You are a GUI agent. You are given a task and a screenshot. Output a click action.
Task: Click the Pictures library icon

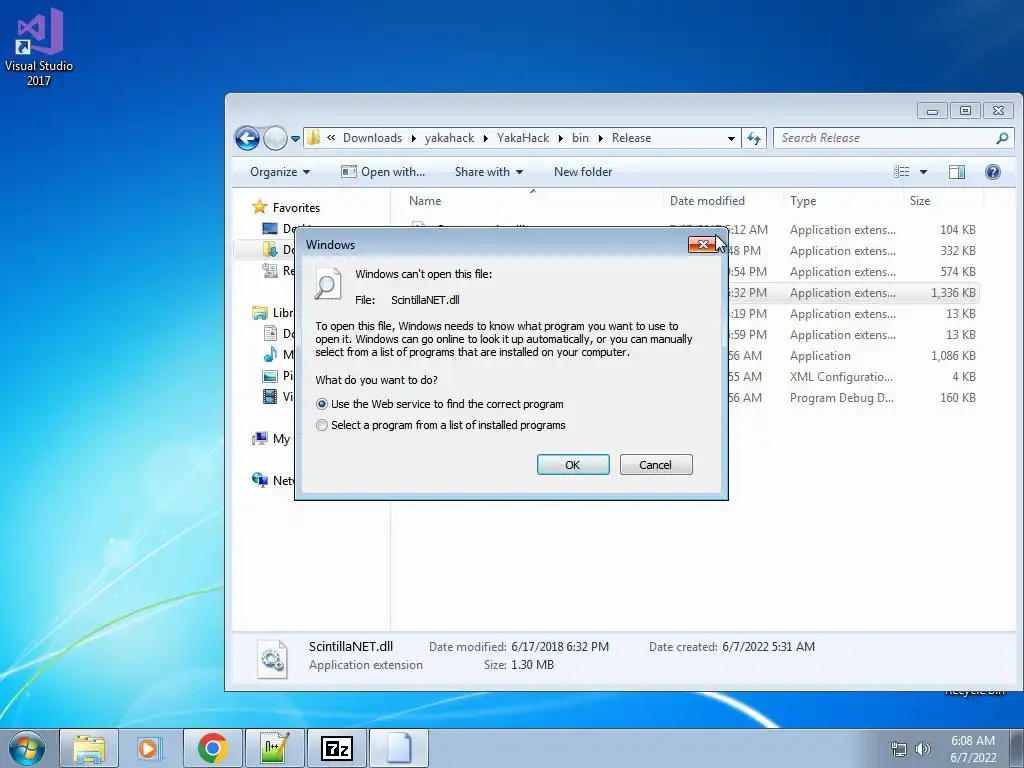pos(270,376)
